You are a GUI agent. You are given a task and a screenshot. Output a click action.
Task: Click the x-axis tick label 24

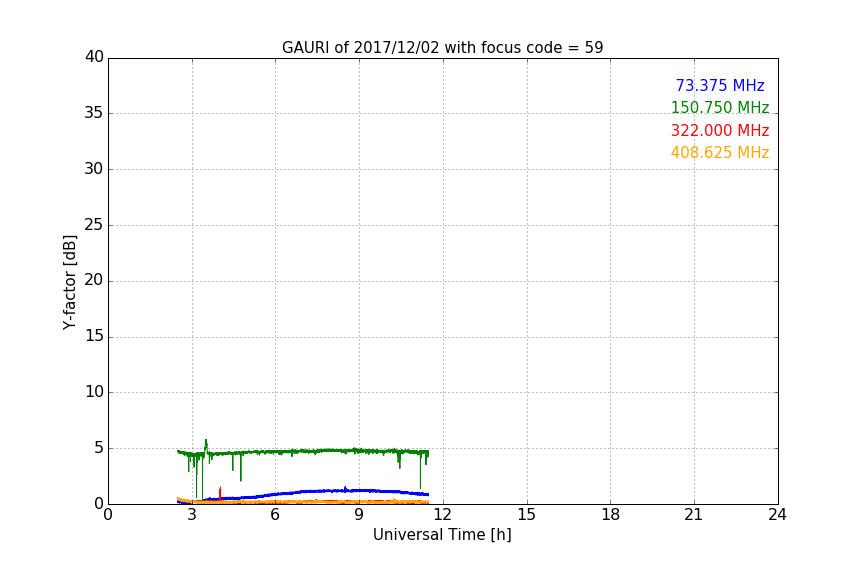pos(777,515)
